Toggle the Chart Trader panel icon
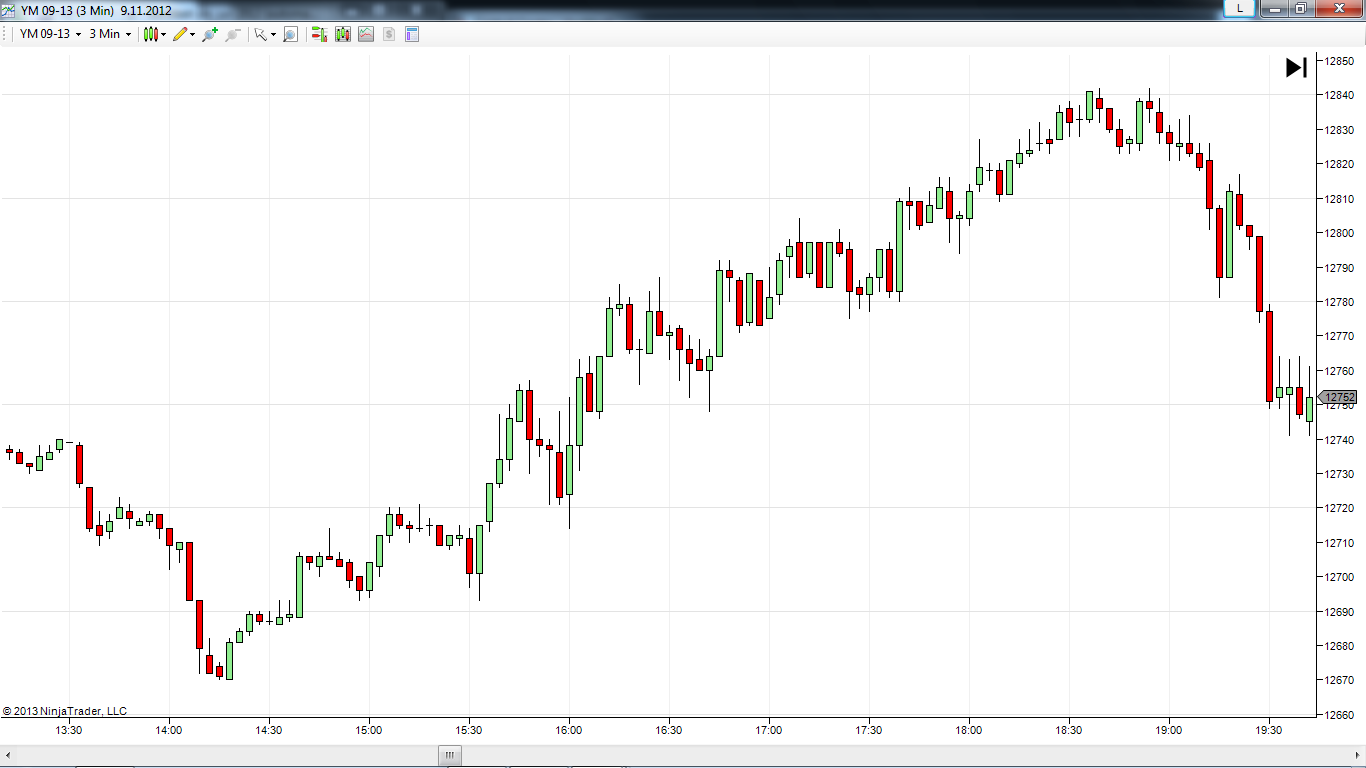1366x768 pixels. (x=319, y=34)
